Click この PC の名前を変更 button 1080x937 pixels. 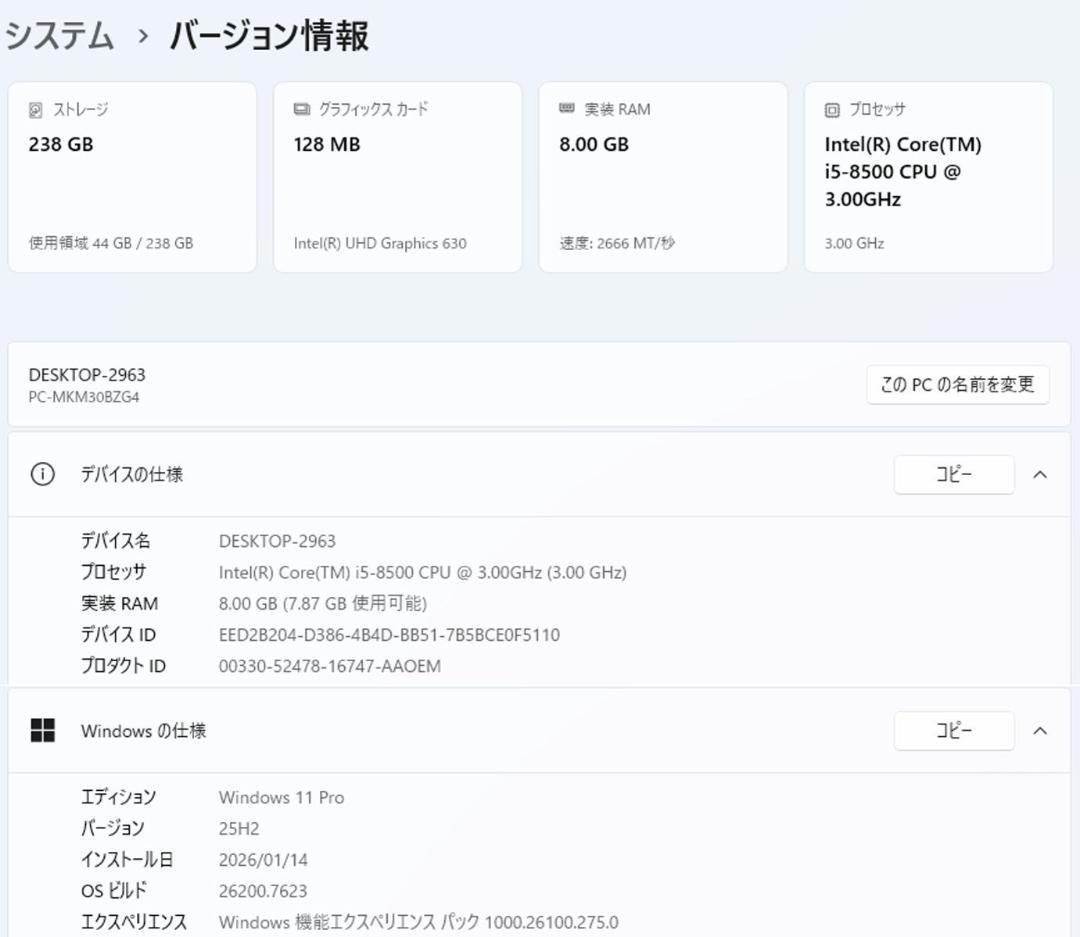[x=956, y=384]
